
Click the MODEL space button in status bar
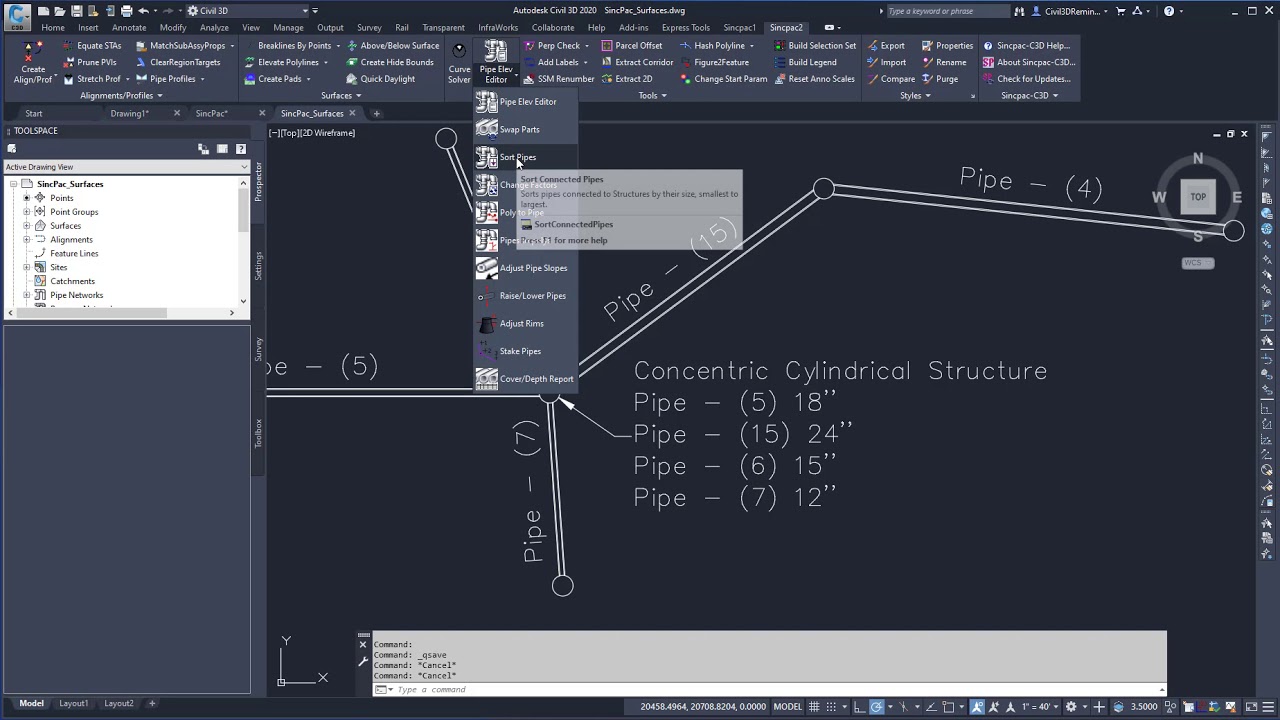pos(788,707)
